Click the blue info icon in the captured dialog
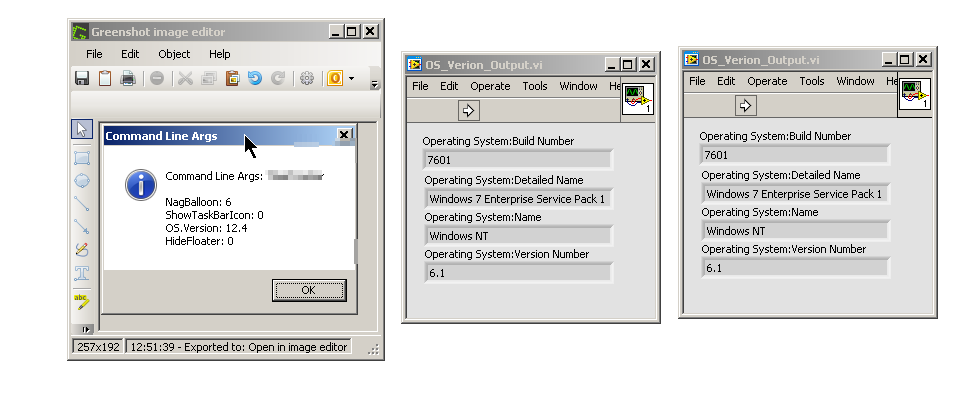This screenshot has width=972, height=396. [x=140, y=185]
